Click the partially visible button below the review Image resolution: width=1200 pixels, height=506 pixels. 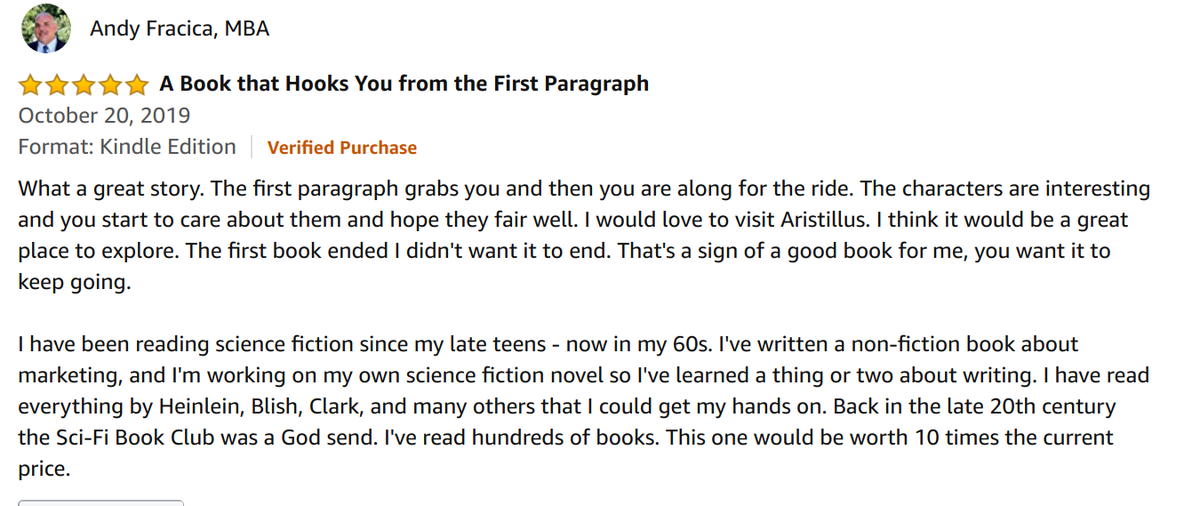(101, 502)
